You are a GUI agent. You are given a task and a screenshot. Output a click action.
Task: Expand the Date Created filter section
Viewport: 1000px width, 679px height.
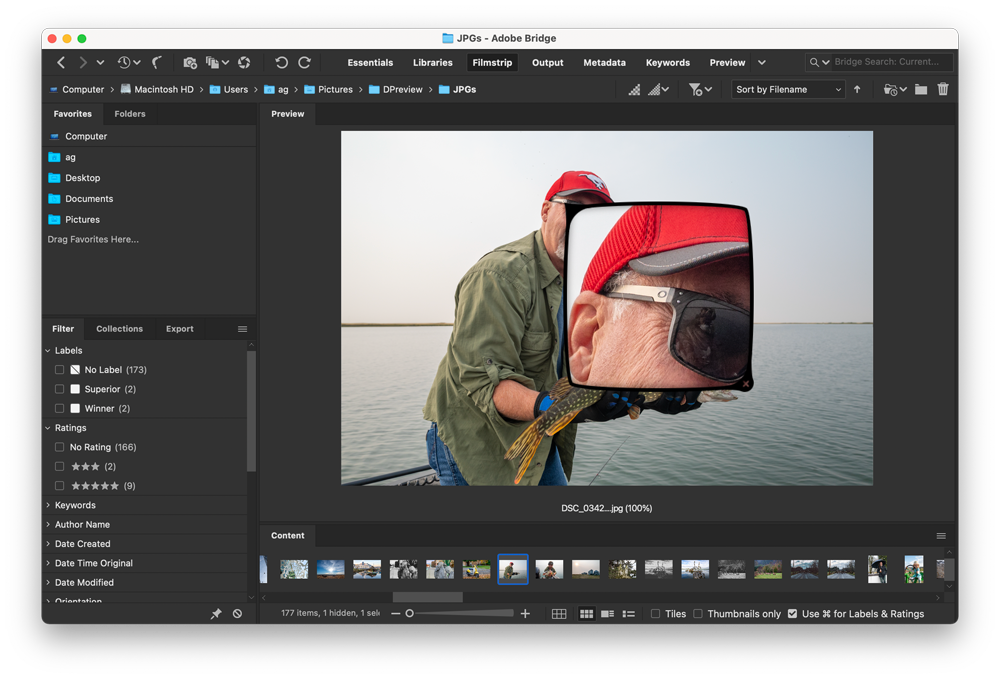(48, 544)
